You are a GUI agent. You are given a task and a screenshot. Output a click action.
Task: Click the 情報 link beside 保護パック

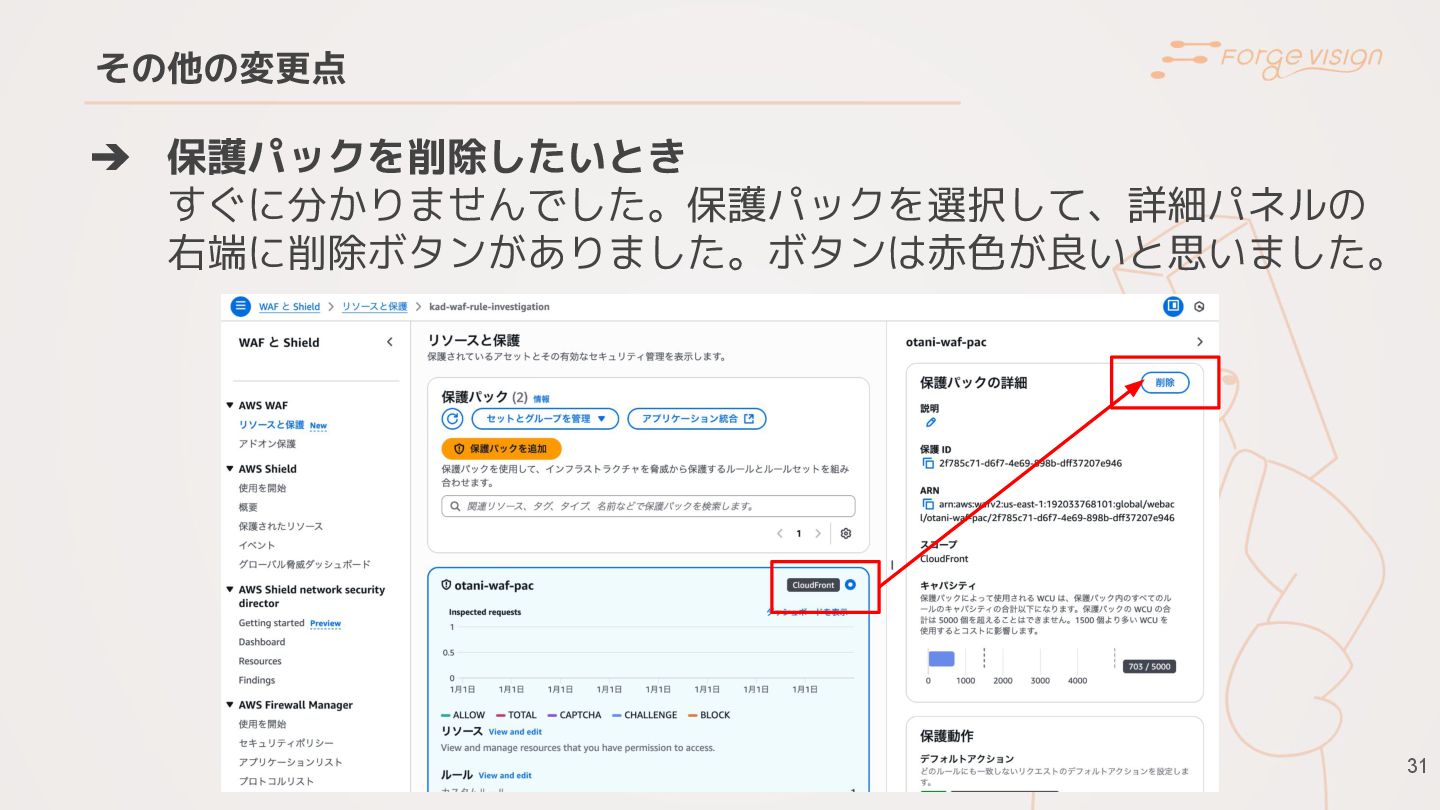coord(541,399)
